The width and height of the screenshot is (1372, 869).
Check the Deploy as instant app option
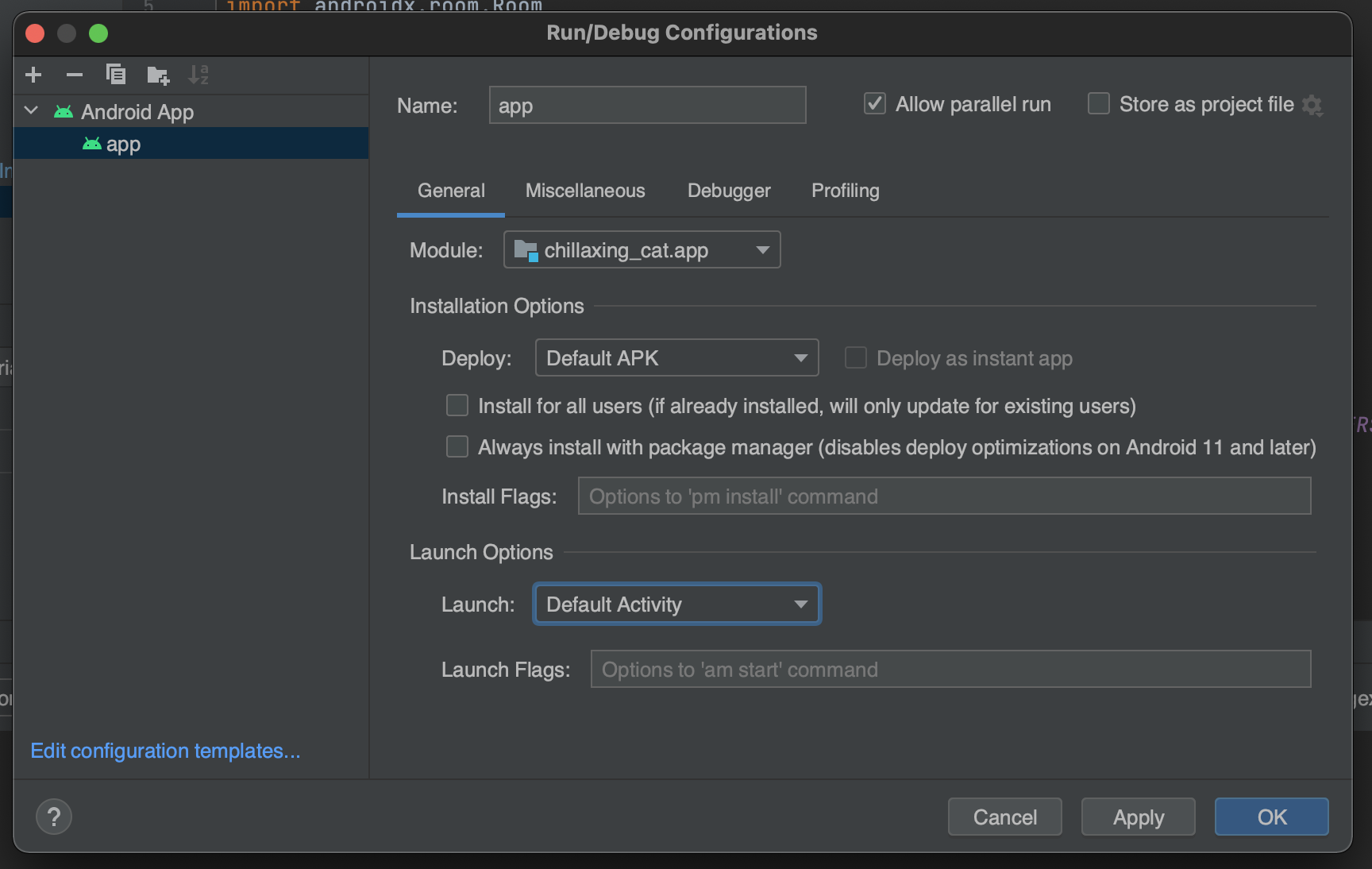tap(855, 357)
